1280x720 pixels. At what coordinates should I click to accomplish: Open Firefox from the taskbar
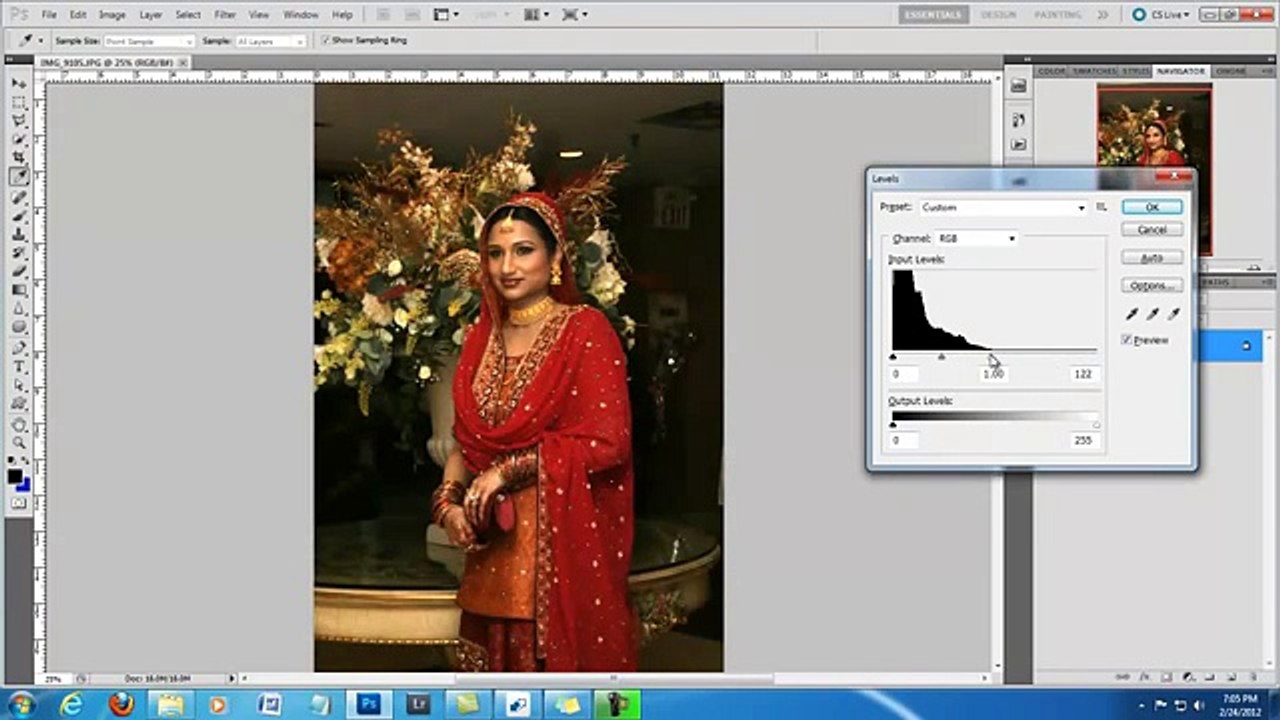pos(121,704)
